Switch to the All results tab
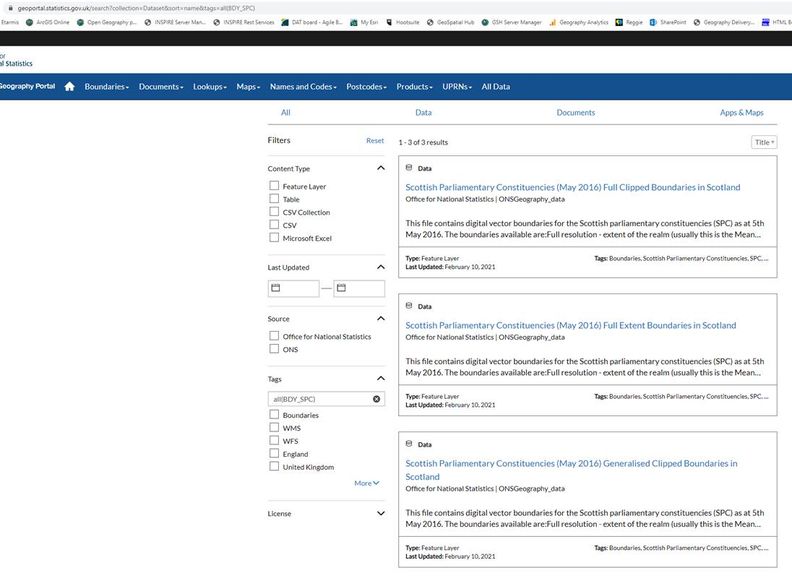The image size is (792, 576). [x=285, y=112]
